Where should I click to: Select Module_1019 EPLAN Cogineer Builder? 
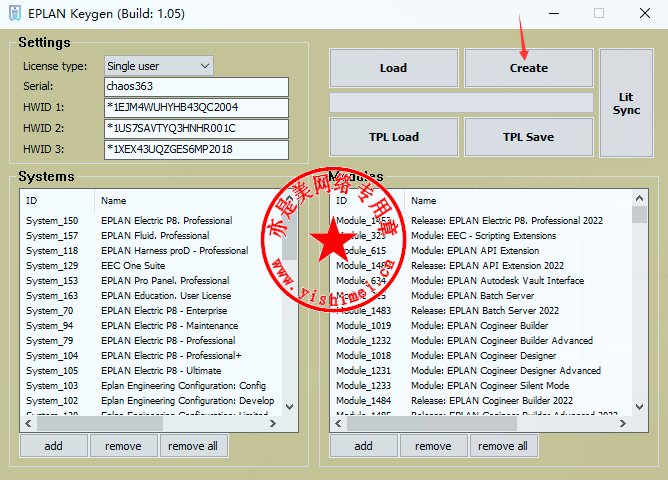click(481, 326)
